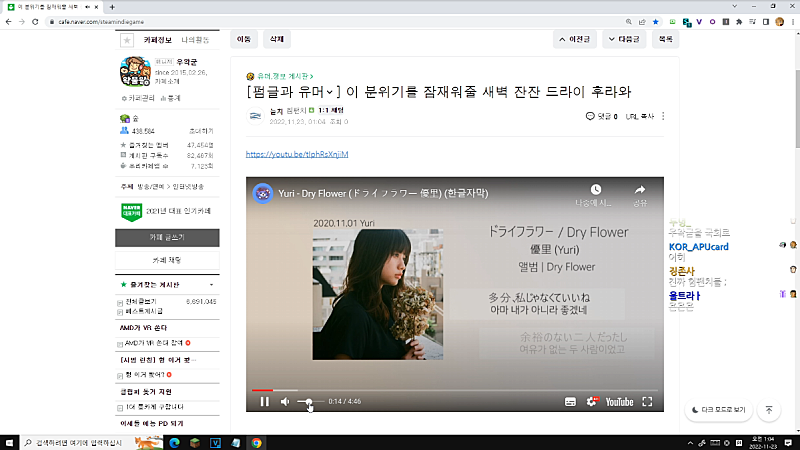Open the youtu.be link in post

click(296, 155)
